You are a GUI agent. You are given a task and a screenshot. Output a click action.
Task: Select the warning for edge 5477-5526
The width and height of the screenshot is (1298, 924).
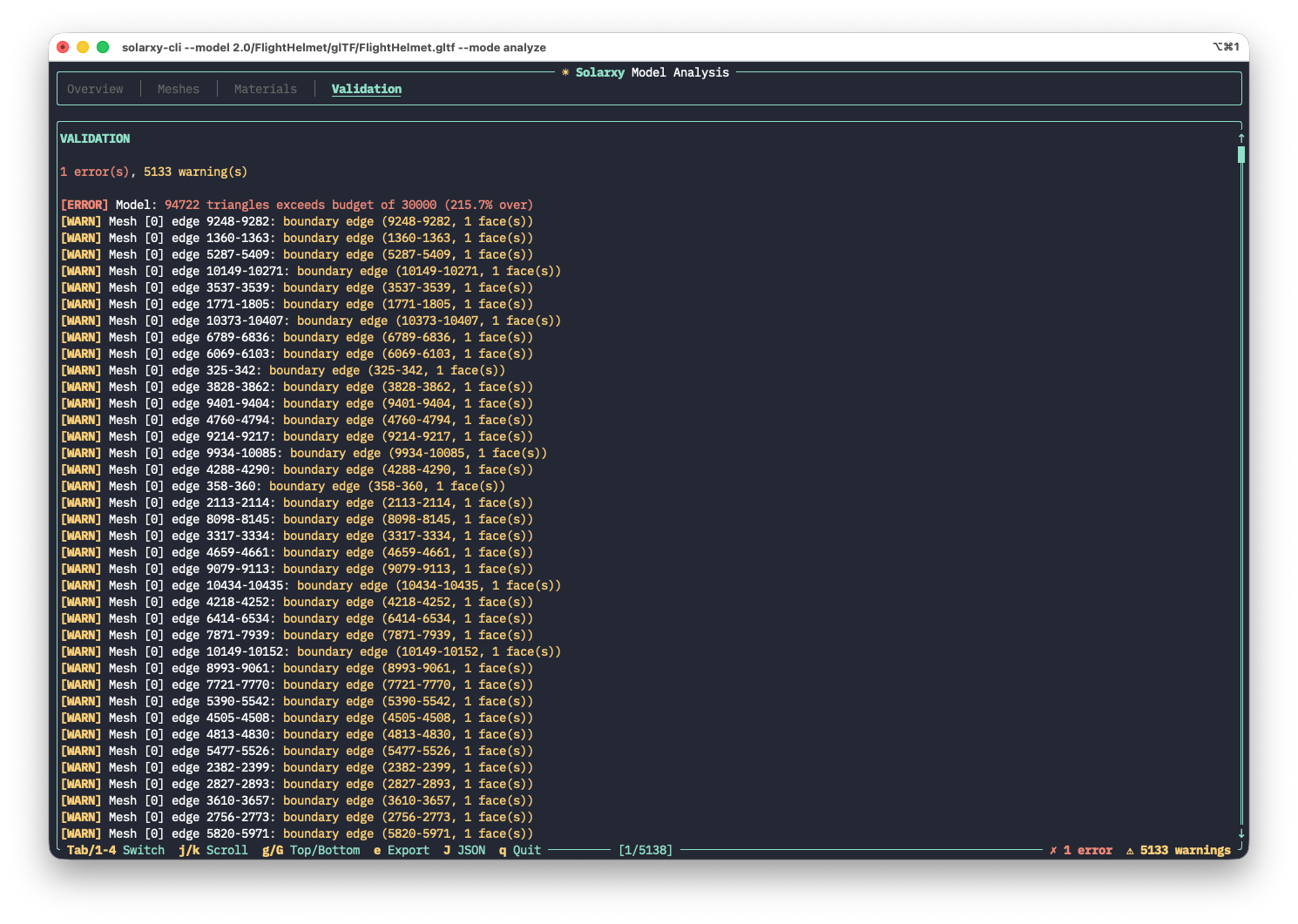[x=297, y=751]
